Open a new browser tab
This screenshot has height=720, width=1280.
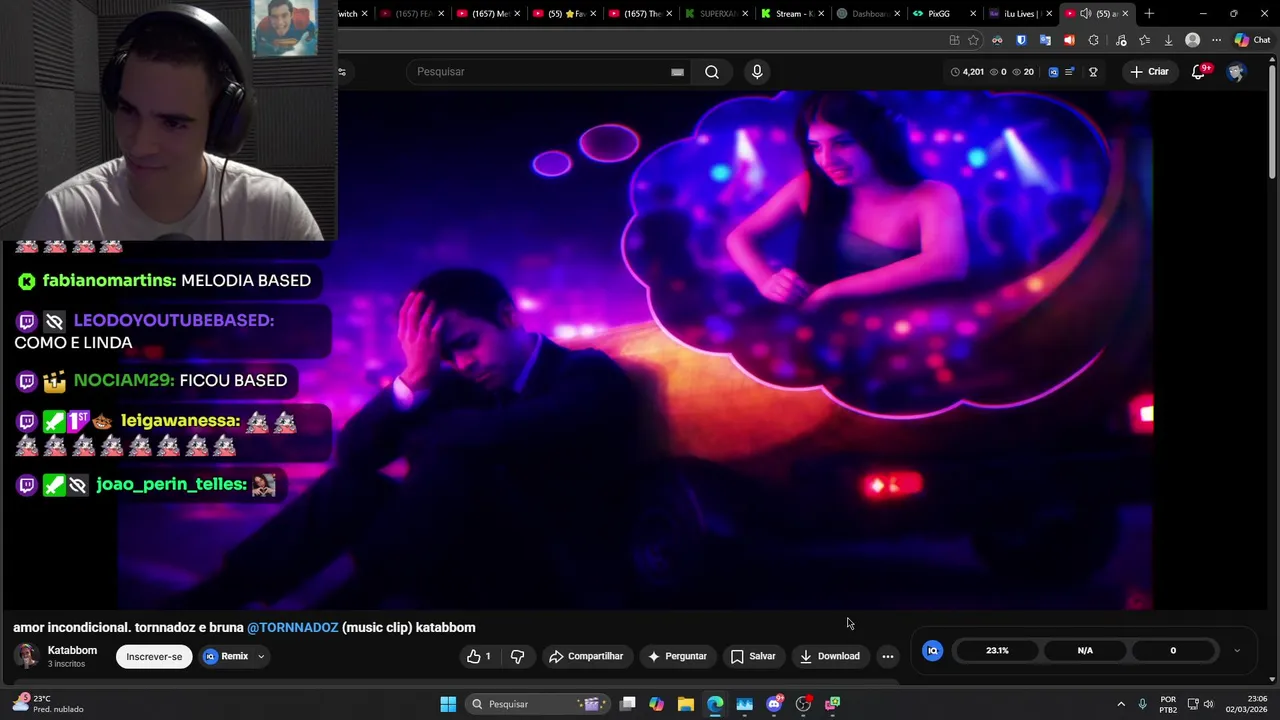pos(1149,14)
